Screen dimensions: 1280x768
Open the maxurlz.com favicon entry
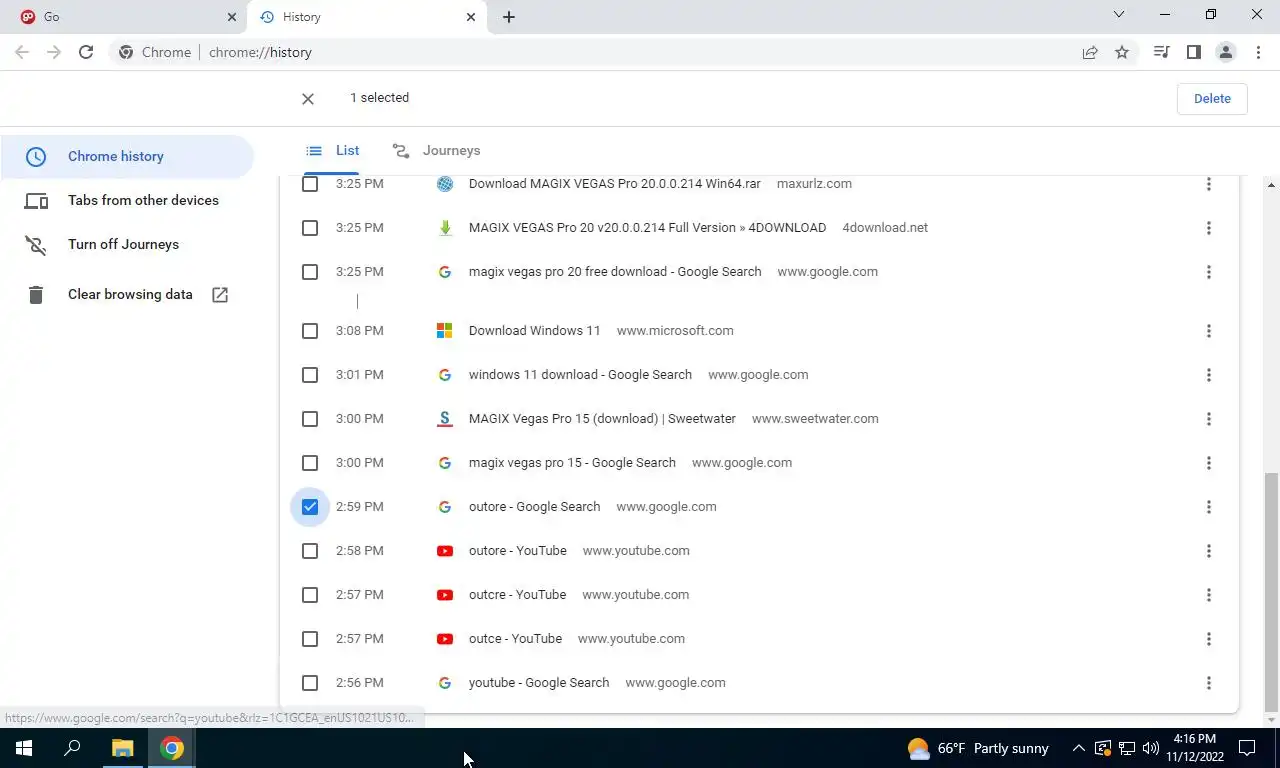[445, 184]
